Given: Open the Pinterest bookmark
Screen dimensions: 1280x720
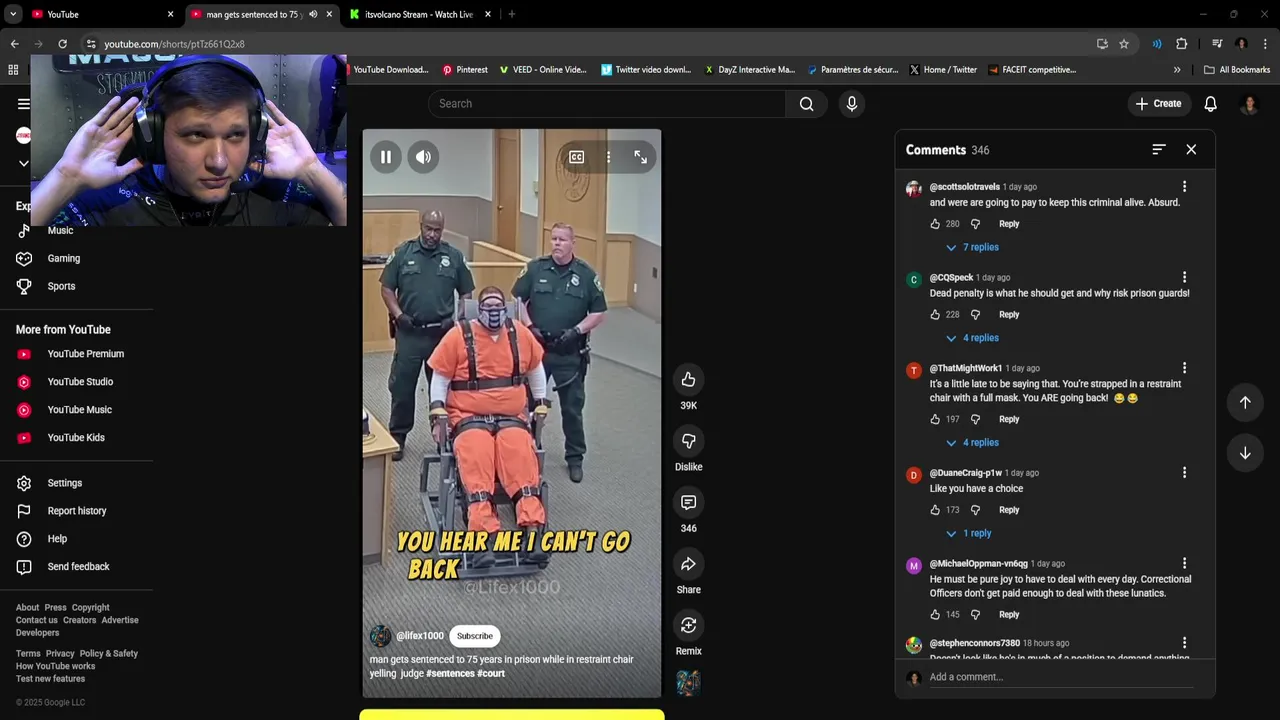Looking at the screenshot, I should coord(465,70).
